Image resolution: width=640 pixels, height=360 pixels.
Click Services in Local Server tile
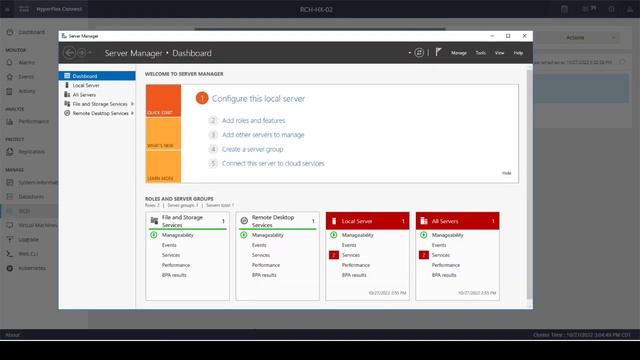(x=351, y=255)
